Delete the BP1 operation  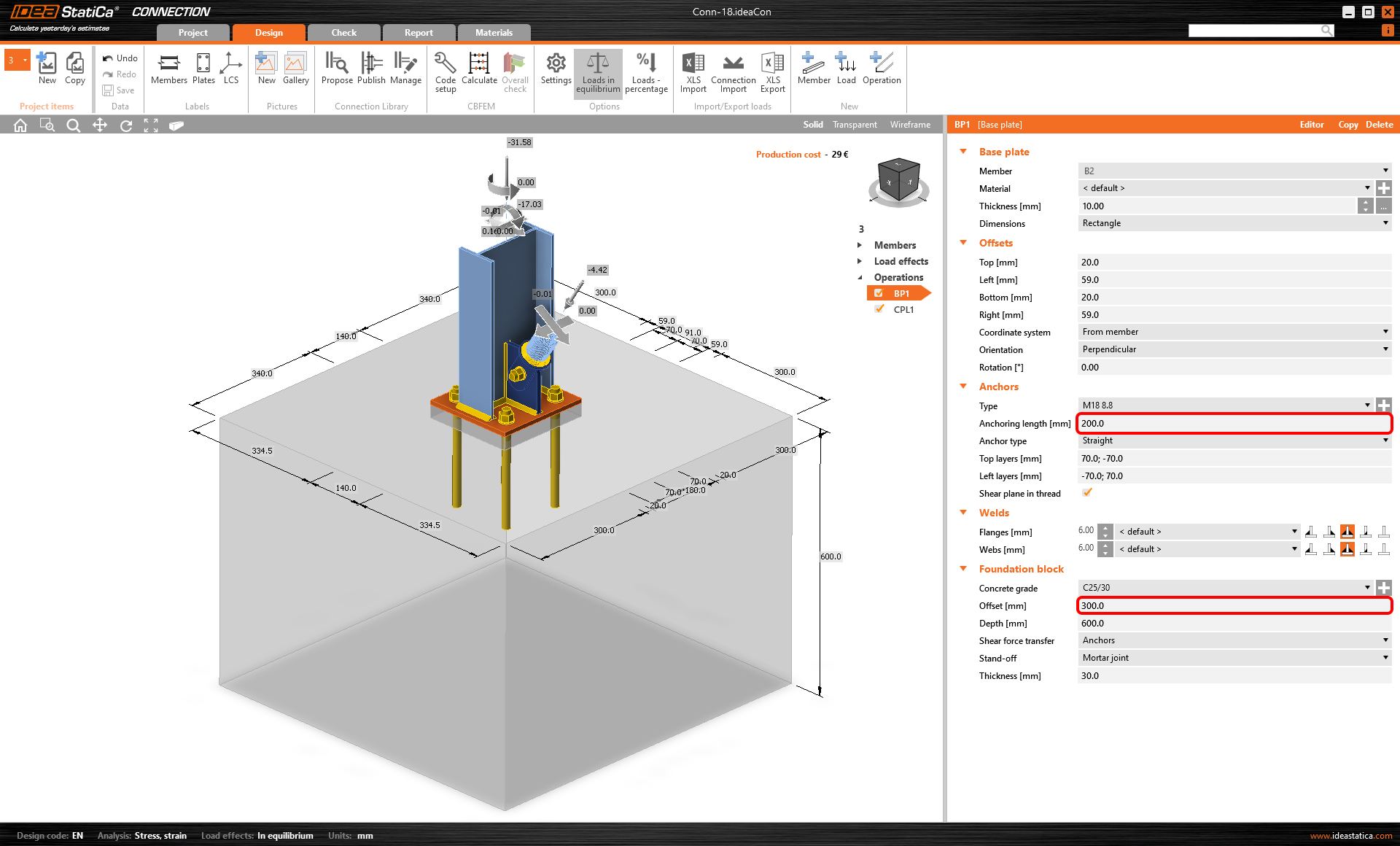pos(1378,124)
